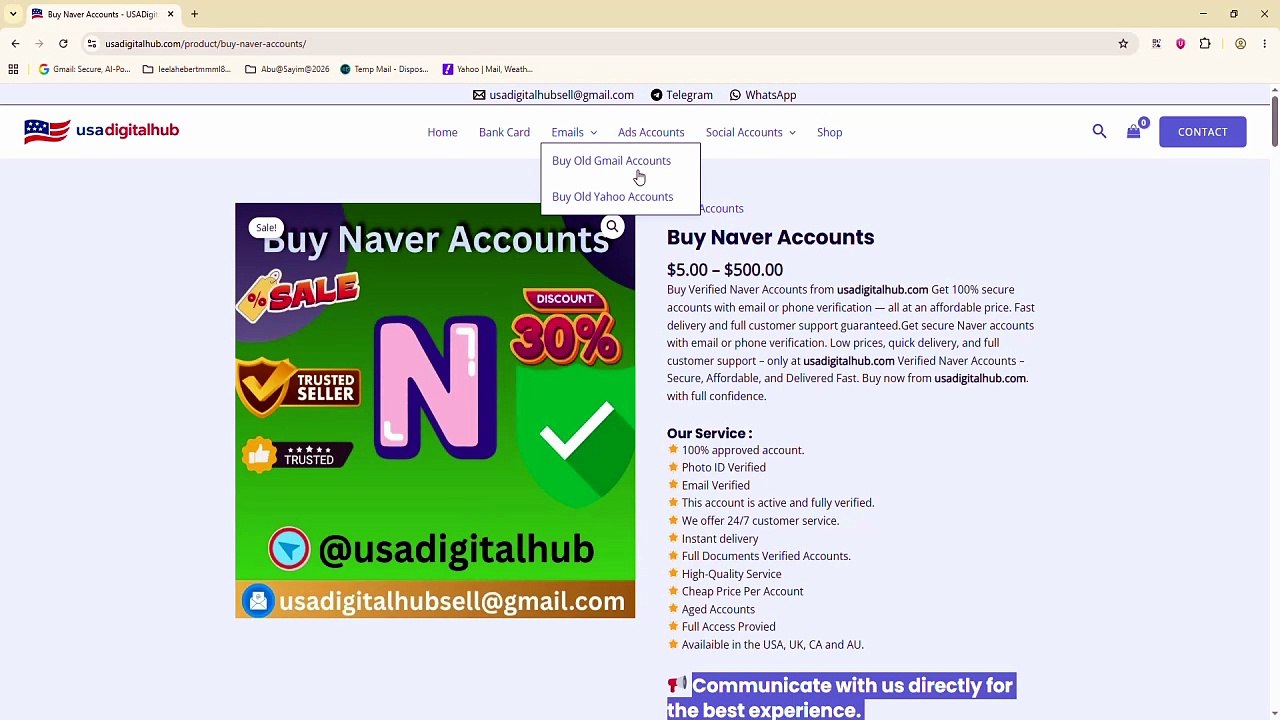Open the Temp Mail bookmark
The image size is (1280, 720).
pyautogui.click(x=384, y=69)
